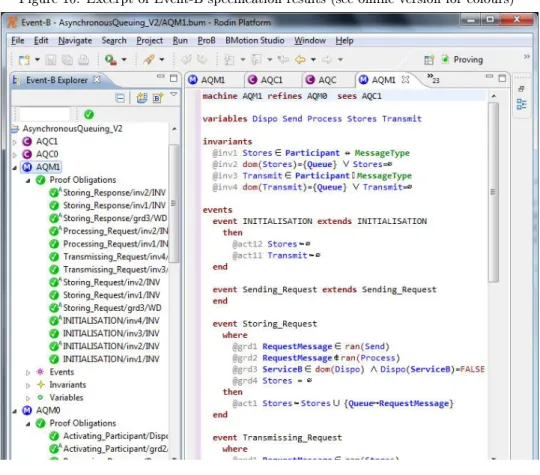Click Collapse All icon in Explorer

tap(120, 98)
